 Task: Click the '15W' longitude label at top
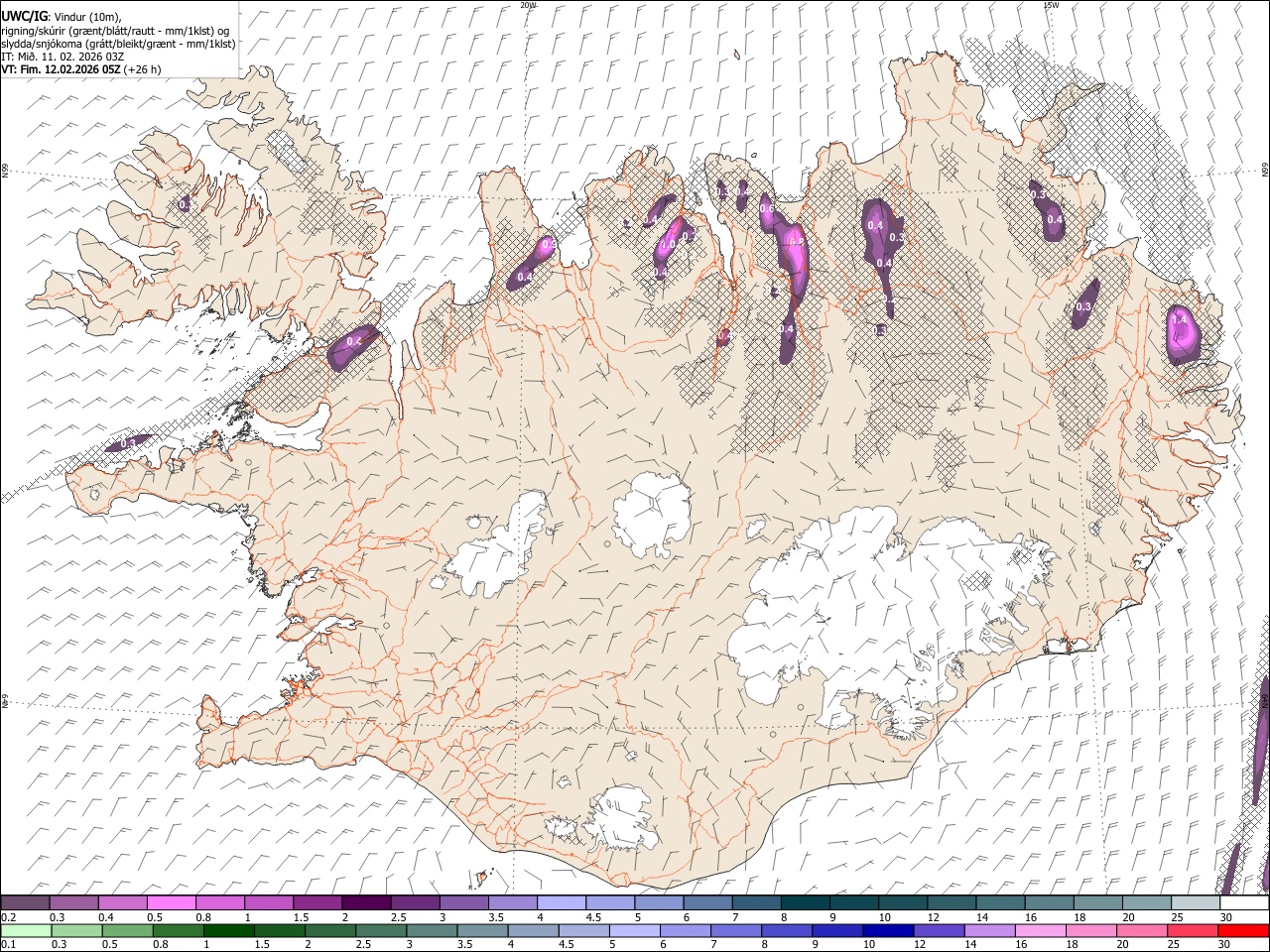[x=1052, y=5]
